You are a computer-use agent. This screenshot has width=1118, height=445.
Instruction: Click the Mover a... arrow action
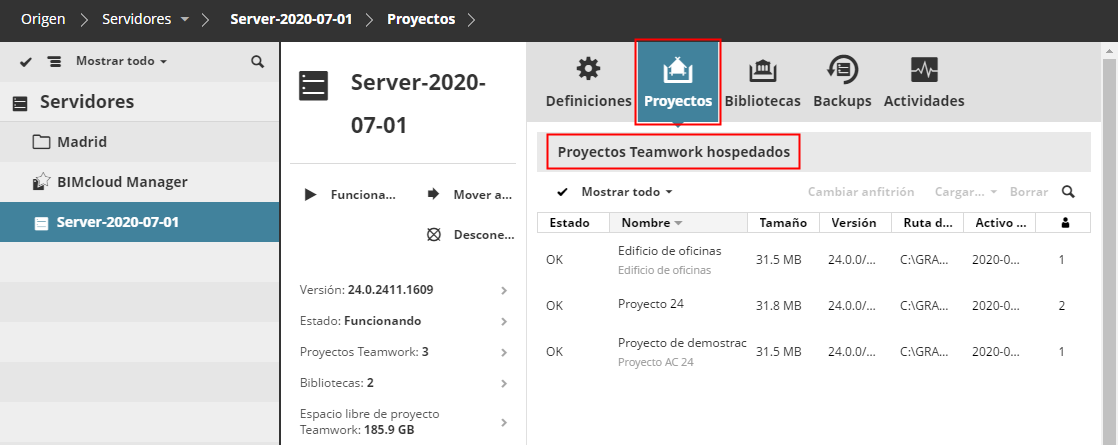tap(470, 195)
